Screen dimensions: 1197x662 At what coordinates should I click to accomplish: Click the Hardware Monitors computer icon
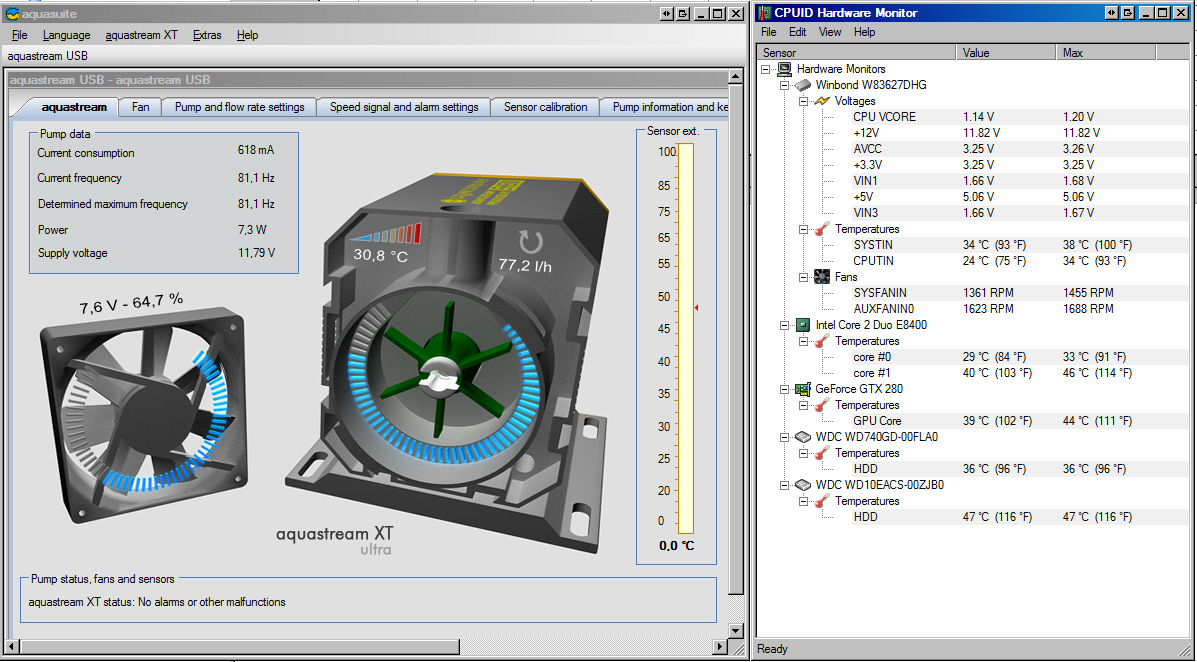(x=784, y=69)
